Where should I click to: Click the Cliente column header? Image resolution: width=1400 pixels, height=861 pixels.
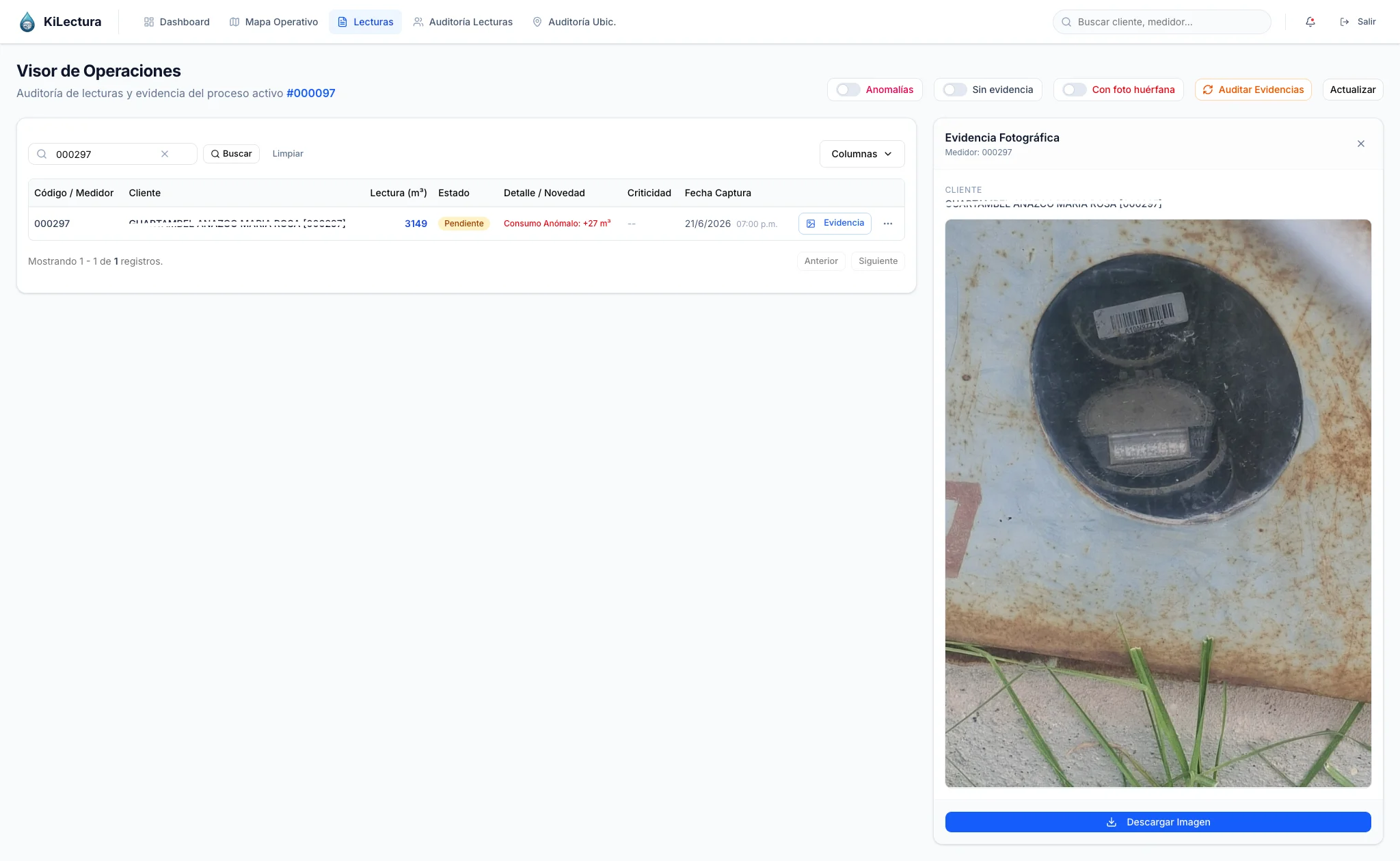tap(145, 193)
